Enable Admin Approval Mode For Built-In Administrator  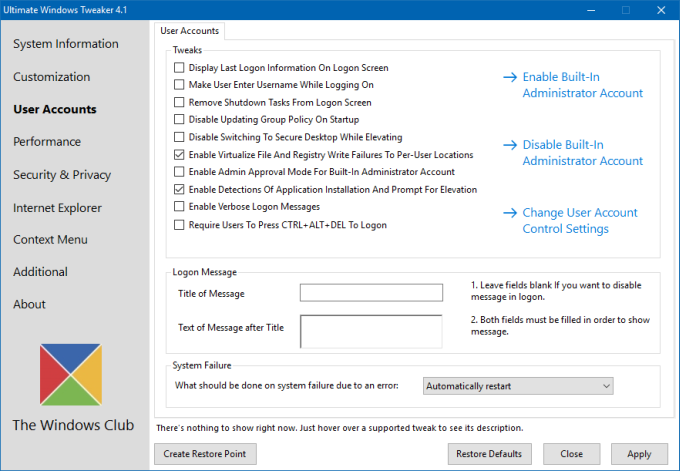tap(179, 172)
